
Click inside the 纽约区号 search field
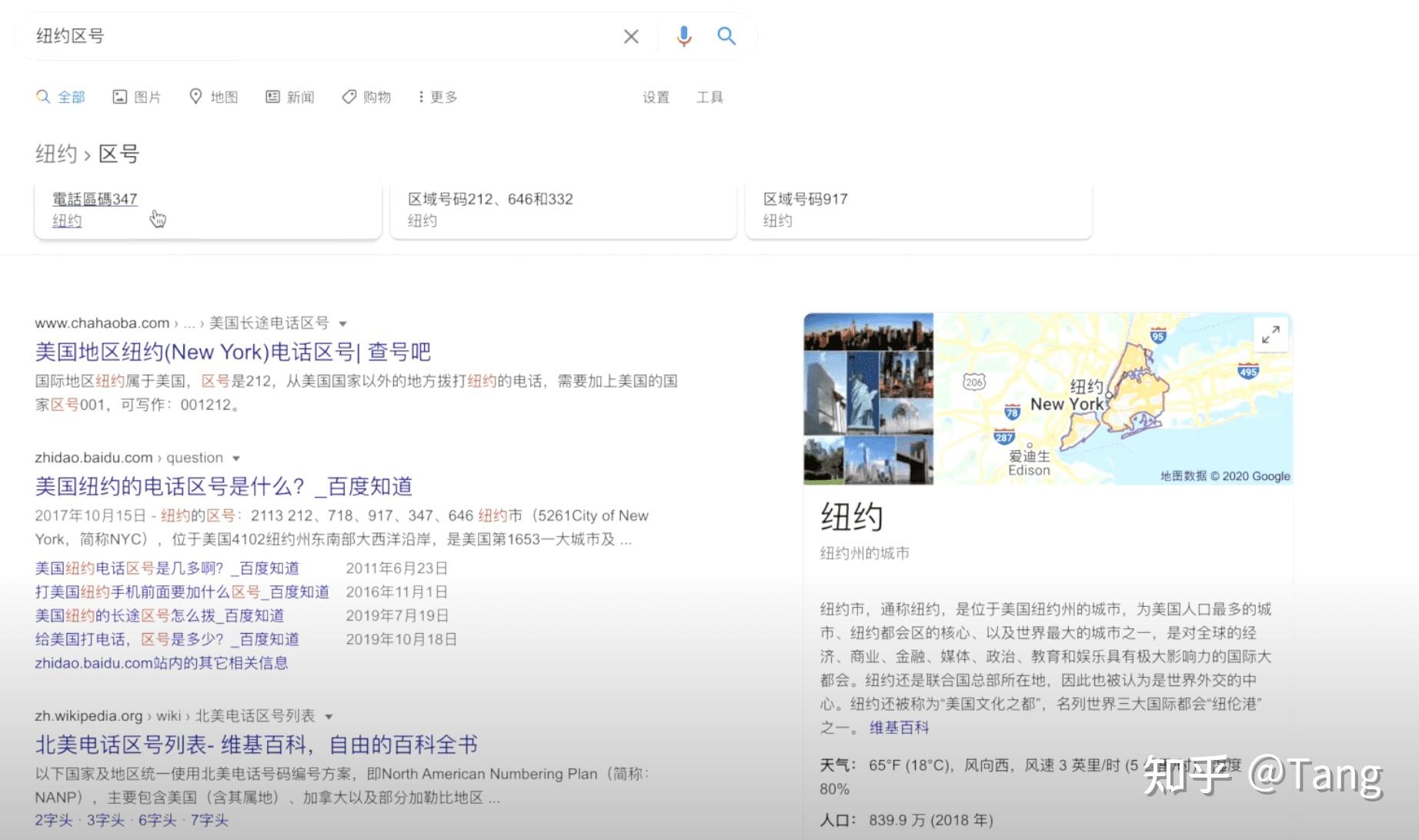tap(323, 36)
